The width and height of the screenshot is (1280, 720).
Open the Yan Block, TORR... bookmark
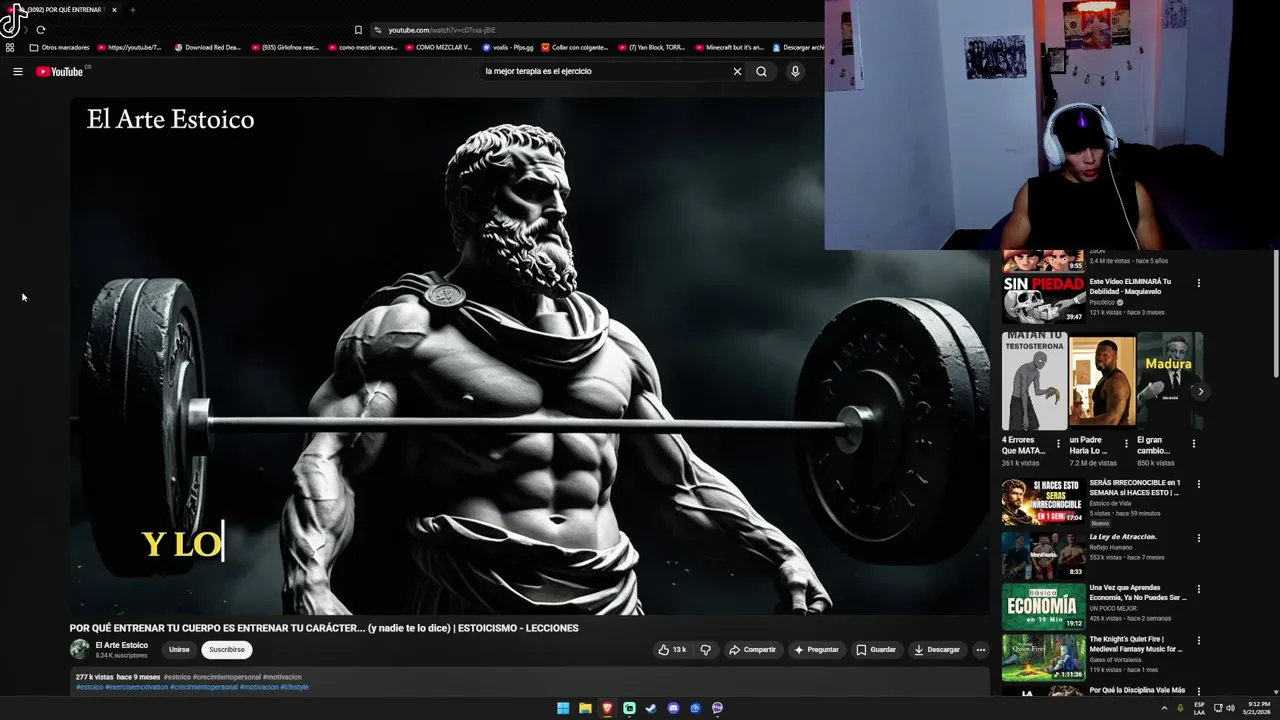pyautogui.click(x=652, y=47)
